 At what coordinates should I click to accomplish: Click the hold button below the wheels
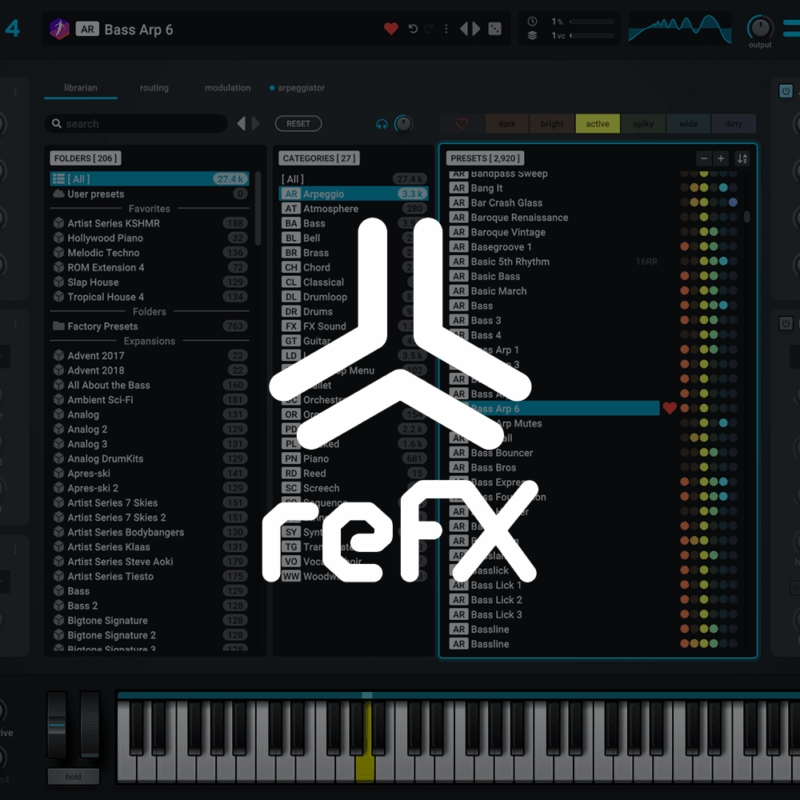click(x=73, y=776)
